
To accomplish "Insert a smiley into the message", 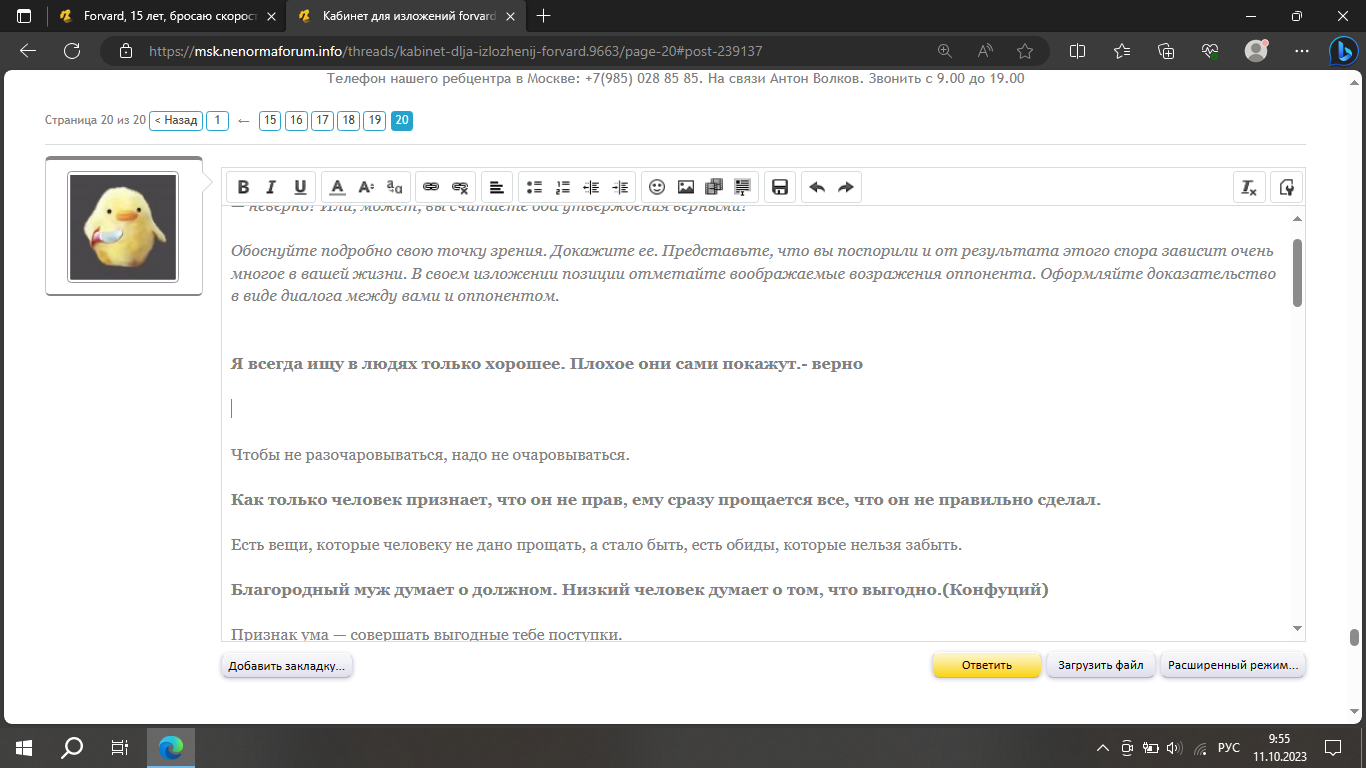I will point(656,186).
